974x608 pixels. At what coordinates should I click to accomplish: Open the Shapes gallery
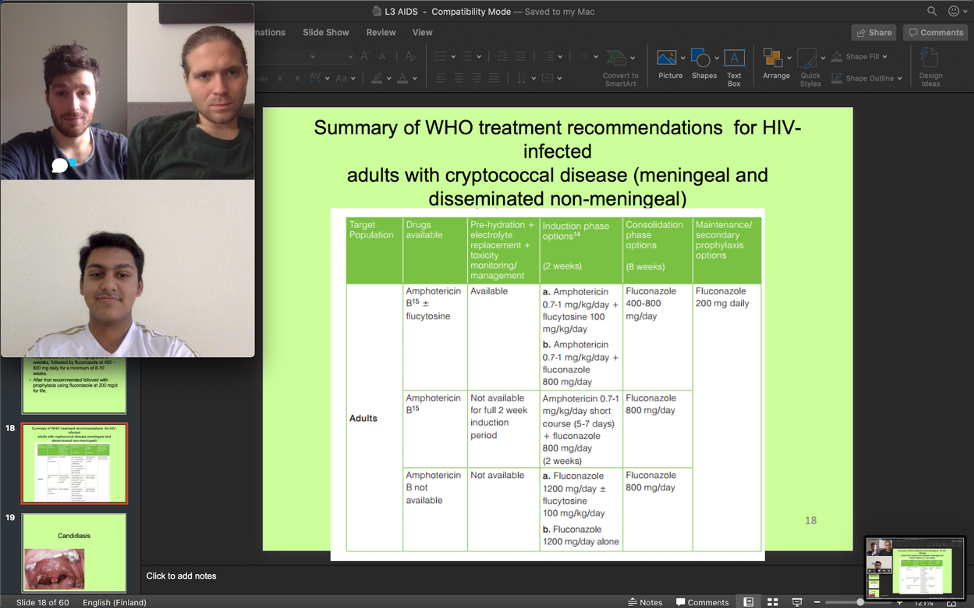pyautogui.click(x=704, y=63)
